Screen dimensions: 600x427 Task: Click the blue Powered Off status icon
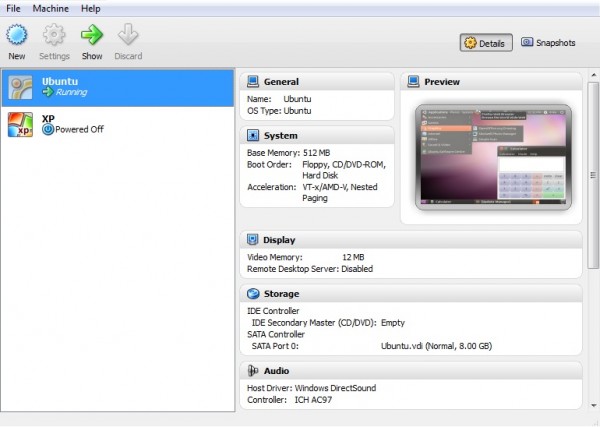48,129
